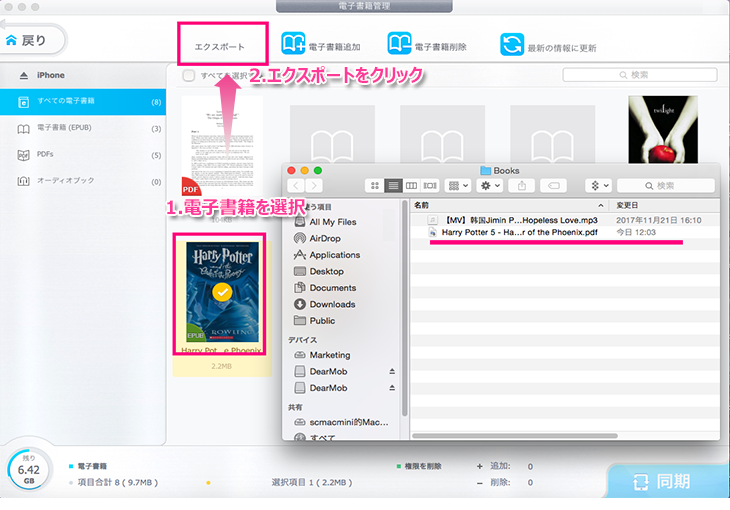
Task: Click Finder edit tags button
Action: 554,186
